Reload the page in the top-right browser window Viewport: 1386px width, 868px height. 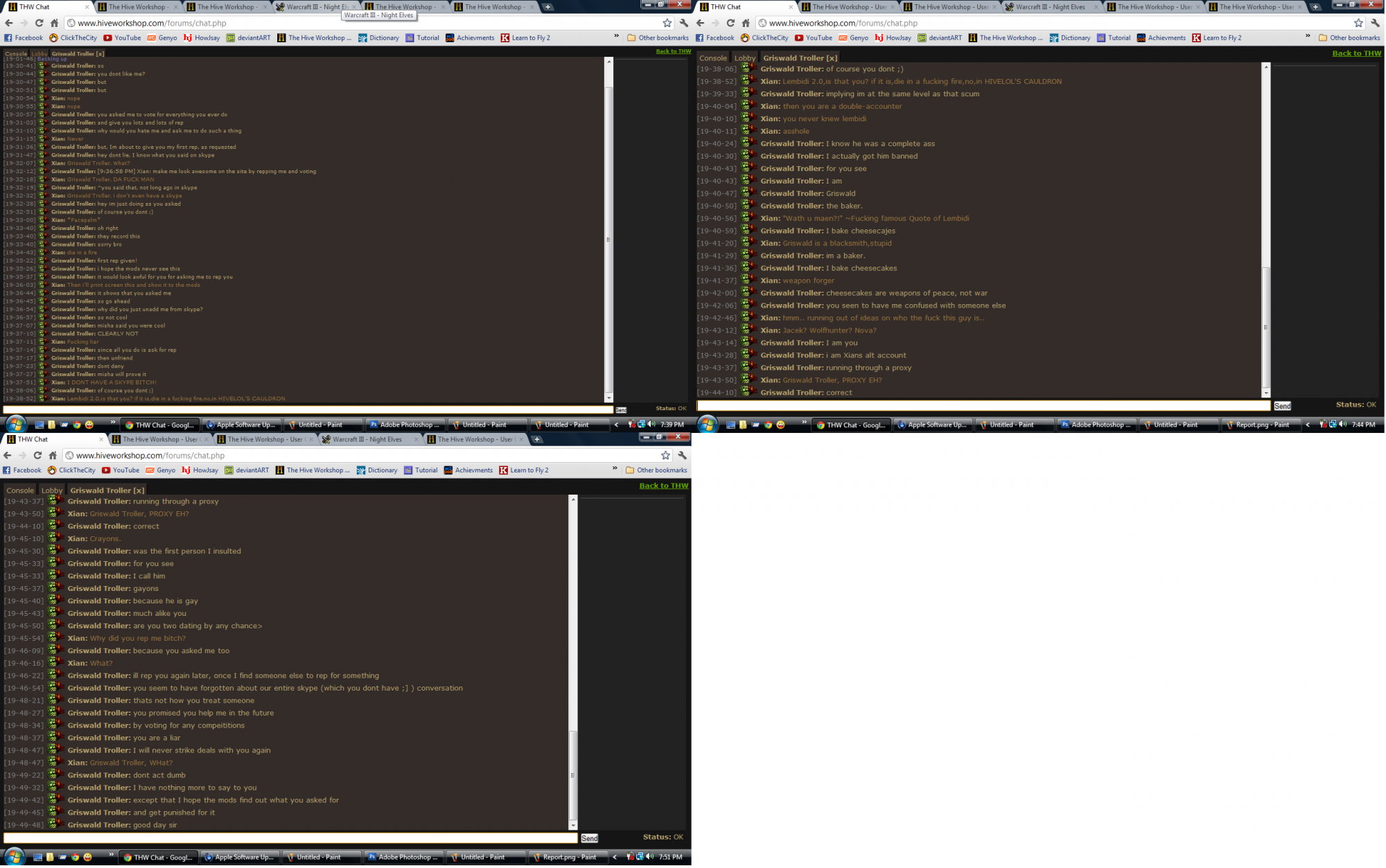click(730, 23)
